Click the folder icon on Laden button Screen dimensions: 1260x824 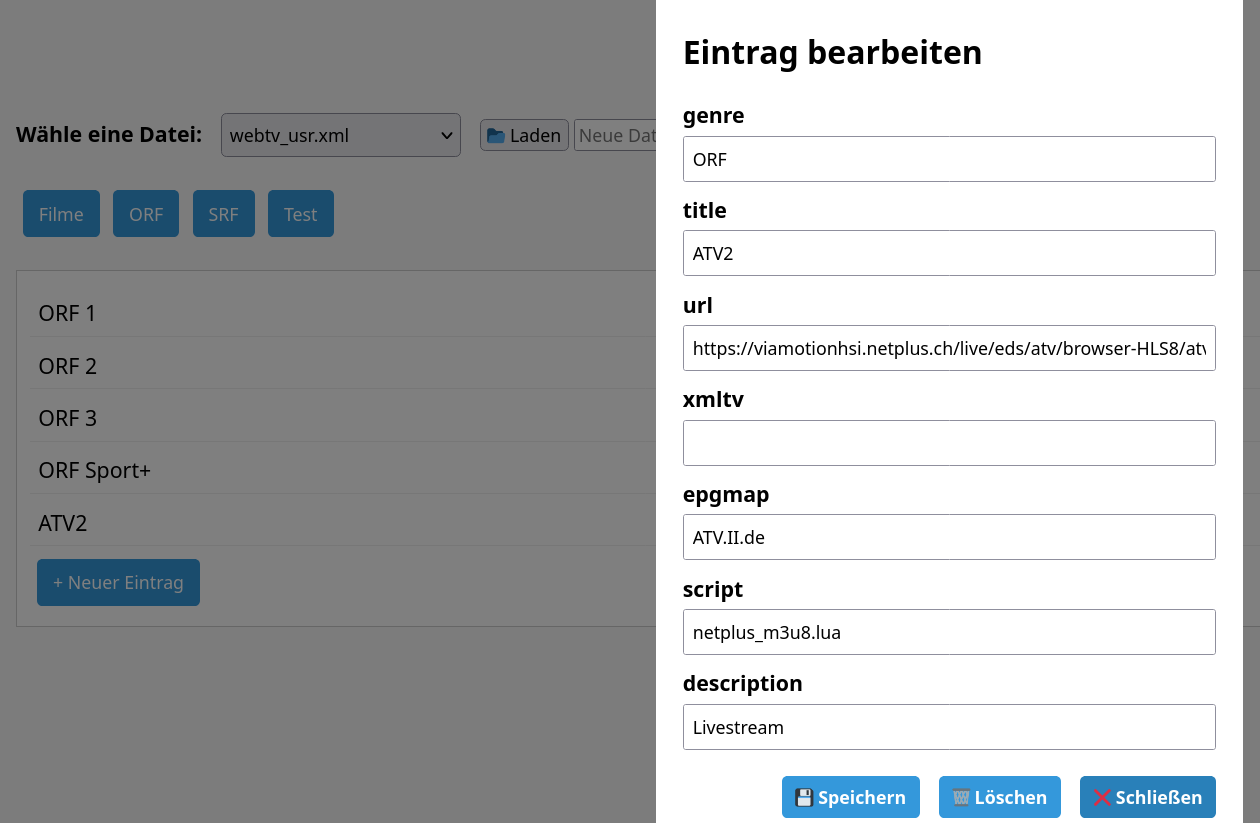(496, 136)
